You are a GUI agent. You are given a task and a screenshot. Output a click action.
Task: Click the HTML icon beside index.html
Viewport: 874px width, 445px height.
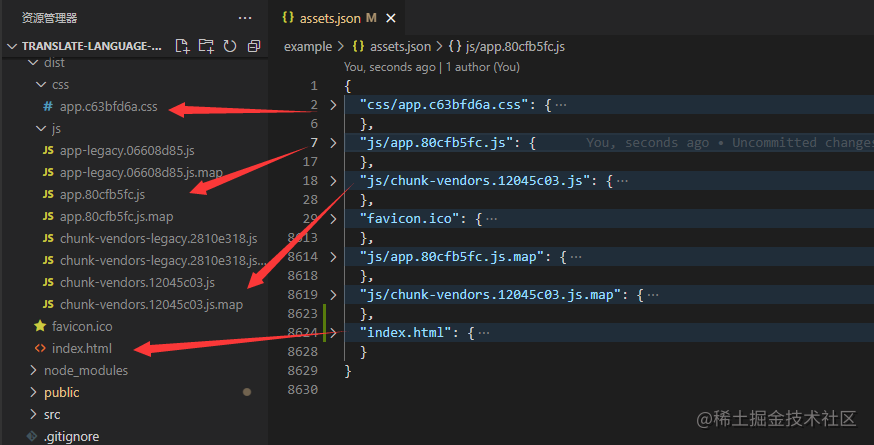pyautogui.click(x=40, y=349)
